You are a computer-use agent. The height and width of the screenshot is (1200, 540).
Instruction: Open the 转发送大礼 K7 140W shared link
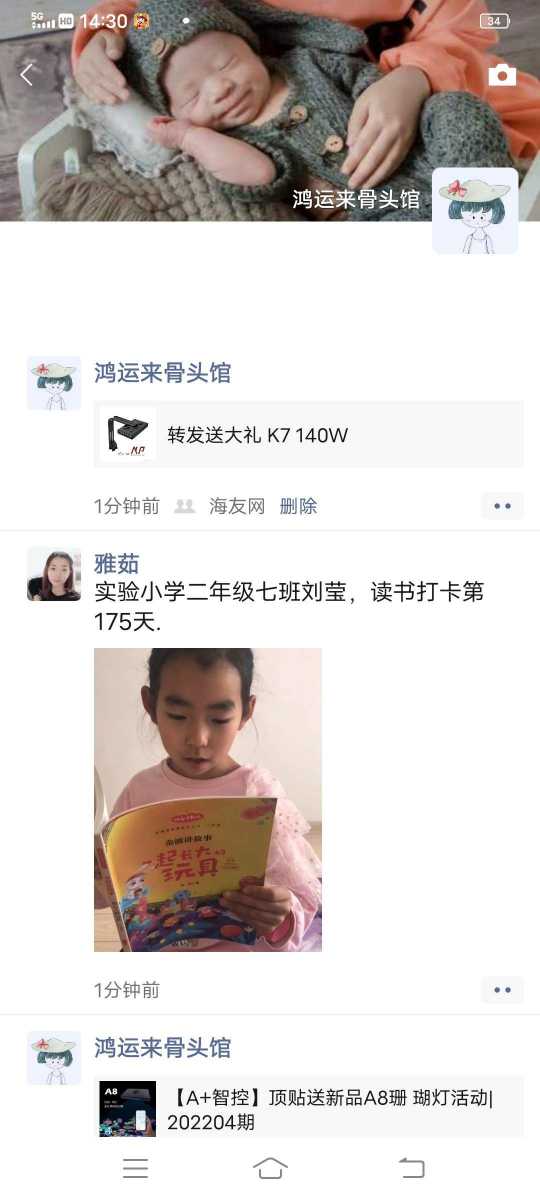[x=309, y=434]
